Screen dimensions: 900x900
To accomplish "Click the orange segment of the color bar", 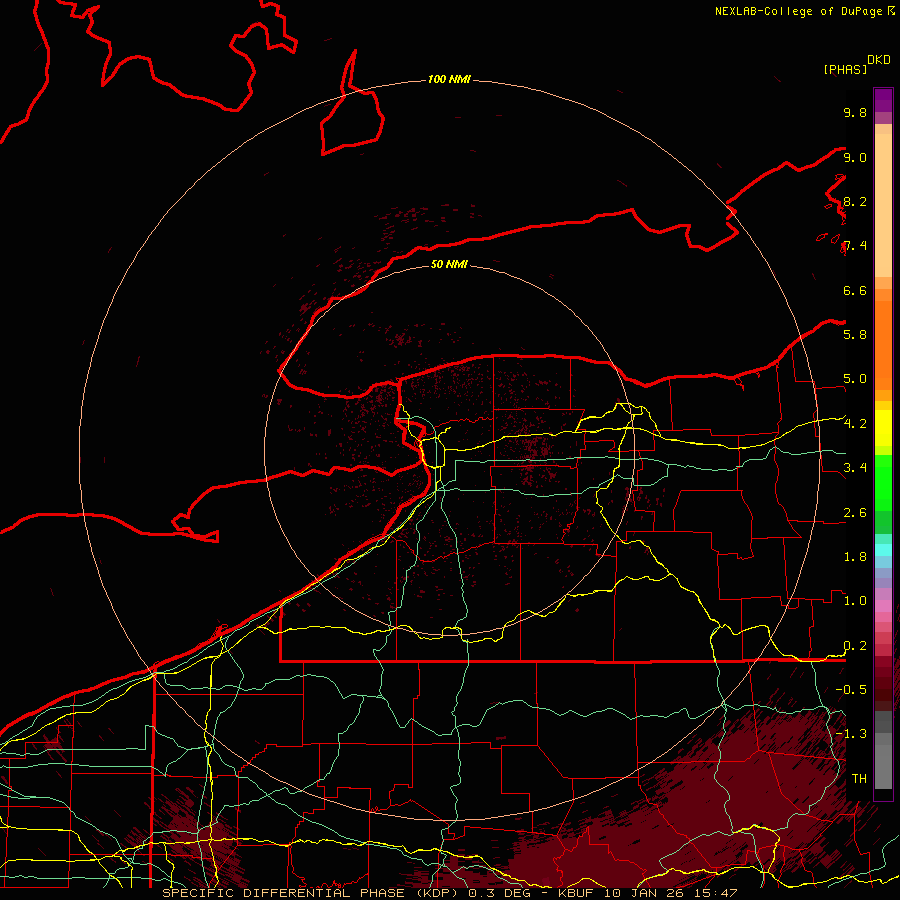I will [x=883, y=345].
